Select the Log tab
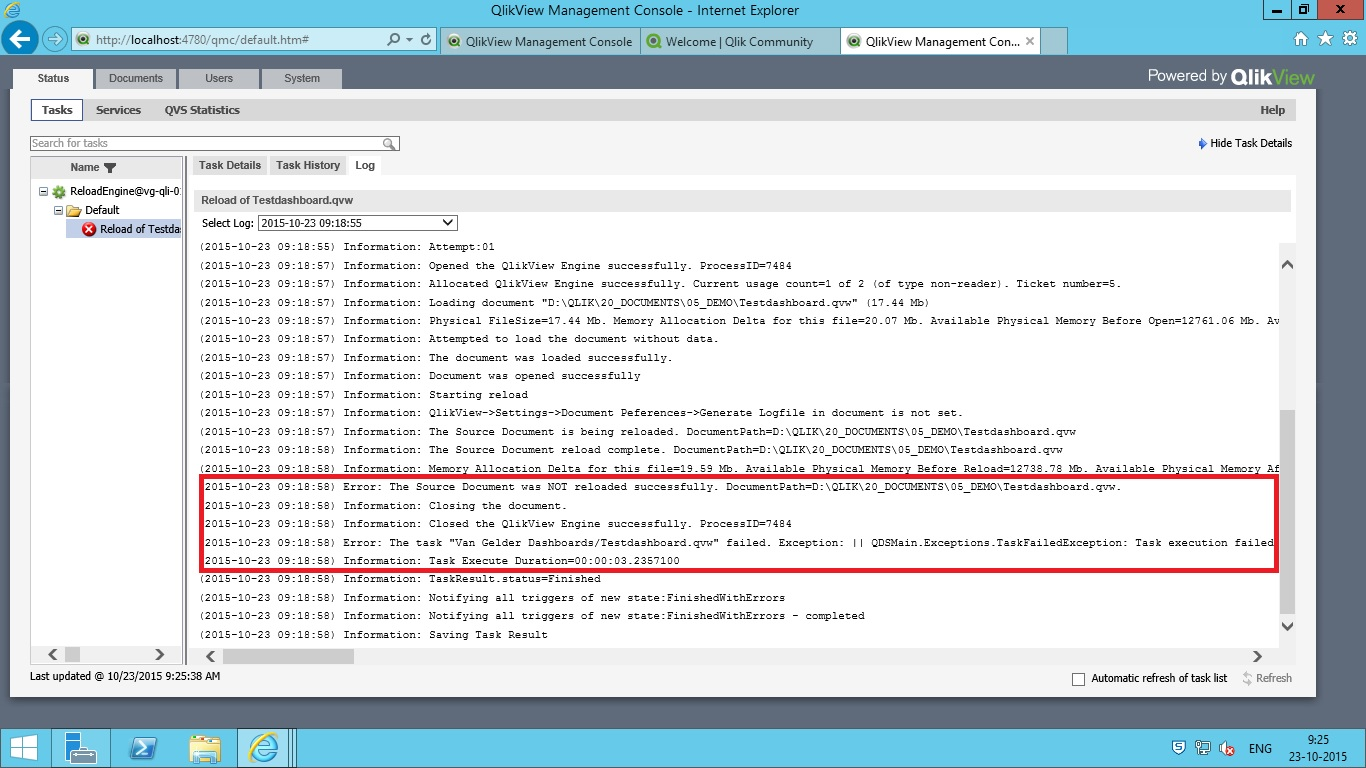This screenshot has height=768, width=1366. click(365, 165)
